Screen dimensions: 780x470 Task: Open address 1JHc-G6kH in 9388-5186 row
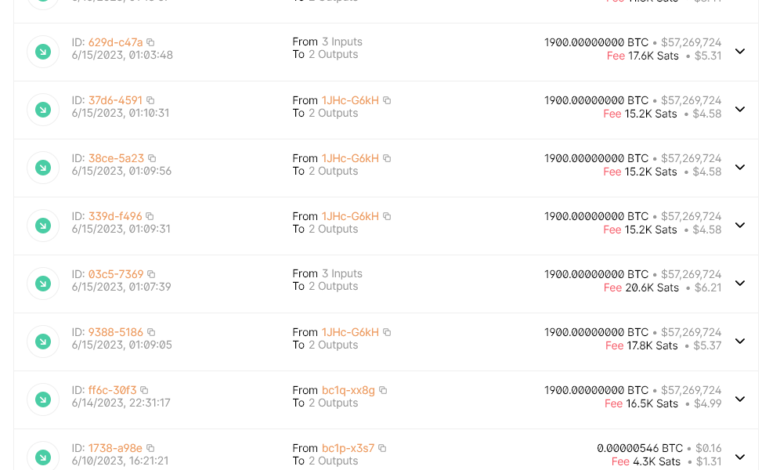[x=350, y=333]
